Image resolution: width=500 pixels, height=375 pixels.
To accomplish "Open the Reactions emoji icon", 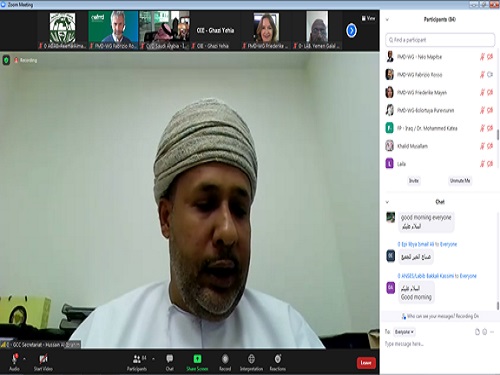I will (278, 359).
